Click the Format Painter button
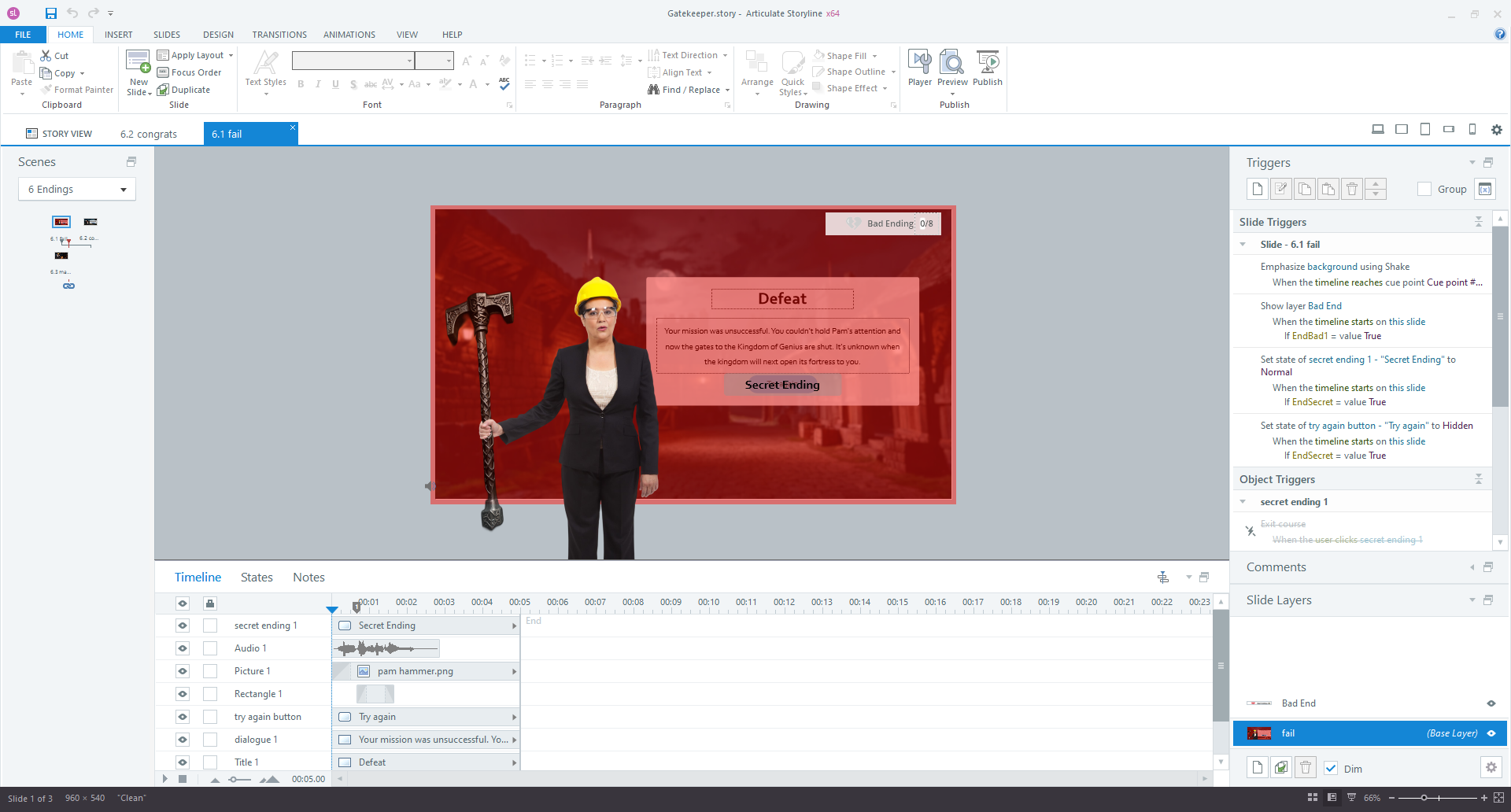 click(x=77, y=90)
